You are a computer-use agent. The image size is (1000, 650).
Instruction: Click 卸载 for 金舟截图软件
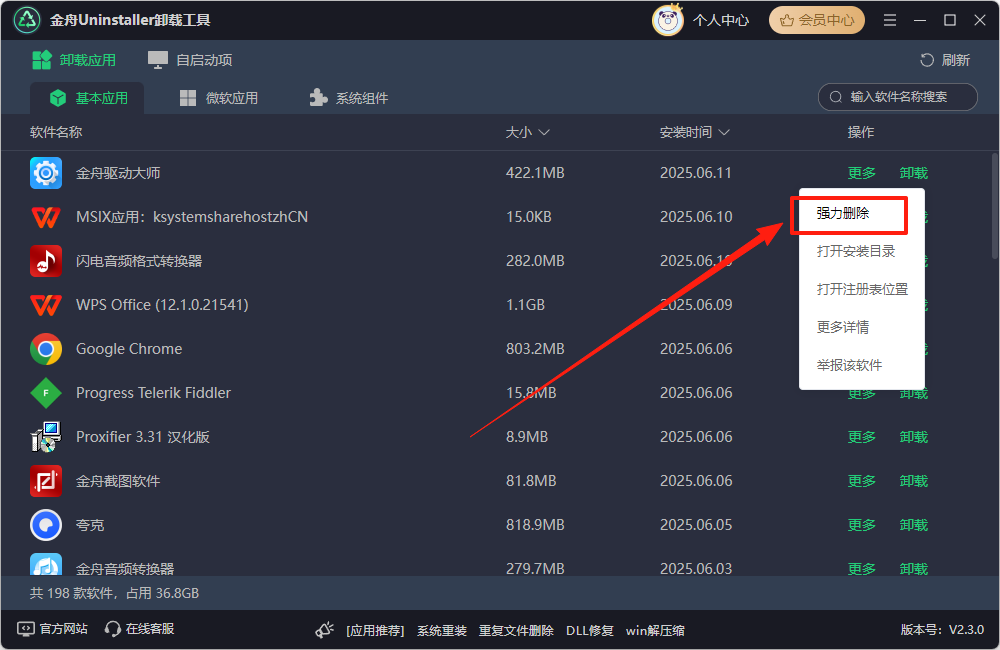[x=914, y=481]
